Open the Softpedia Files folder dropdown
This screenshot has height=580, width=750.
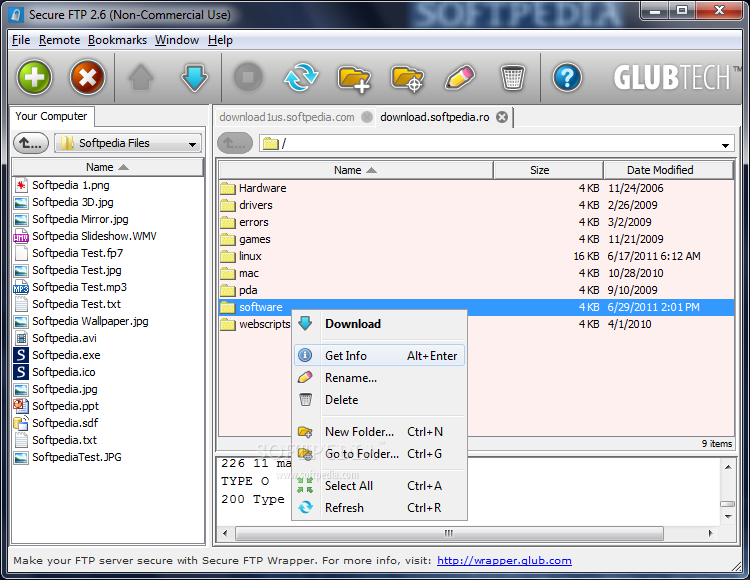(128, 143)
